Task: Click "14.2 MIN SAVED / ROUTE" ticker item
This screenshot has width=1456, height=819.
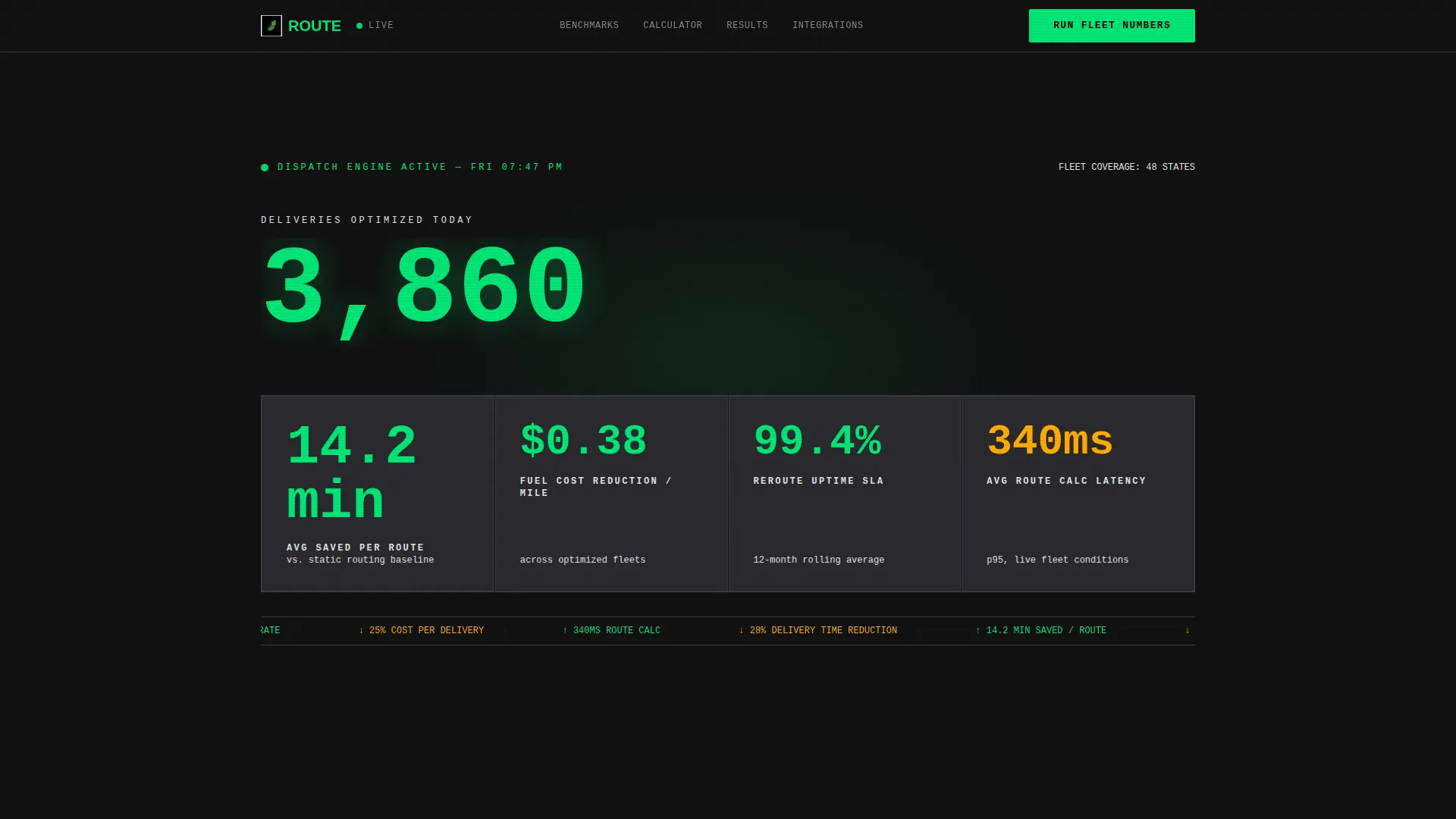Action: click(x=1040, y=631)
